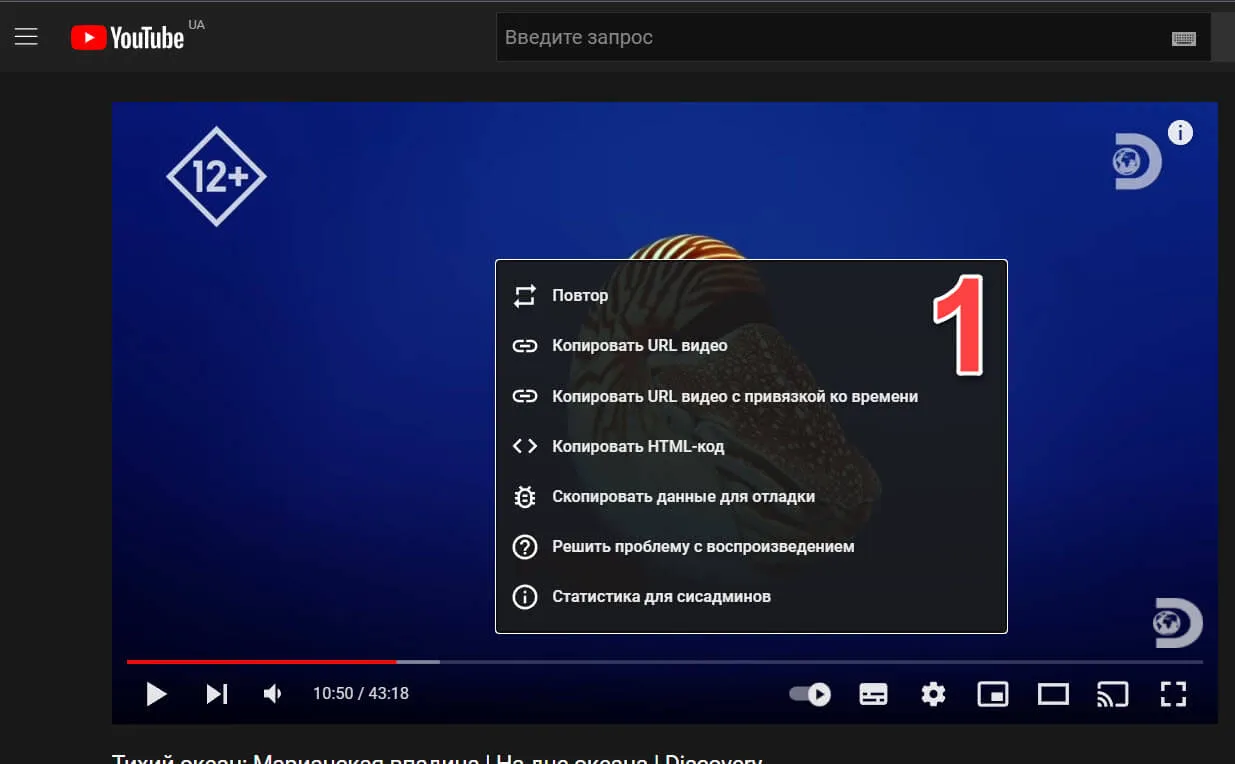Enter full screen mode
1235x764 pixels.
[1173, 694]
